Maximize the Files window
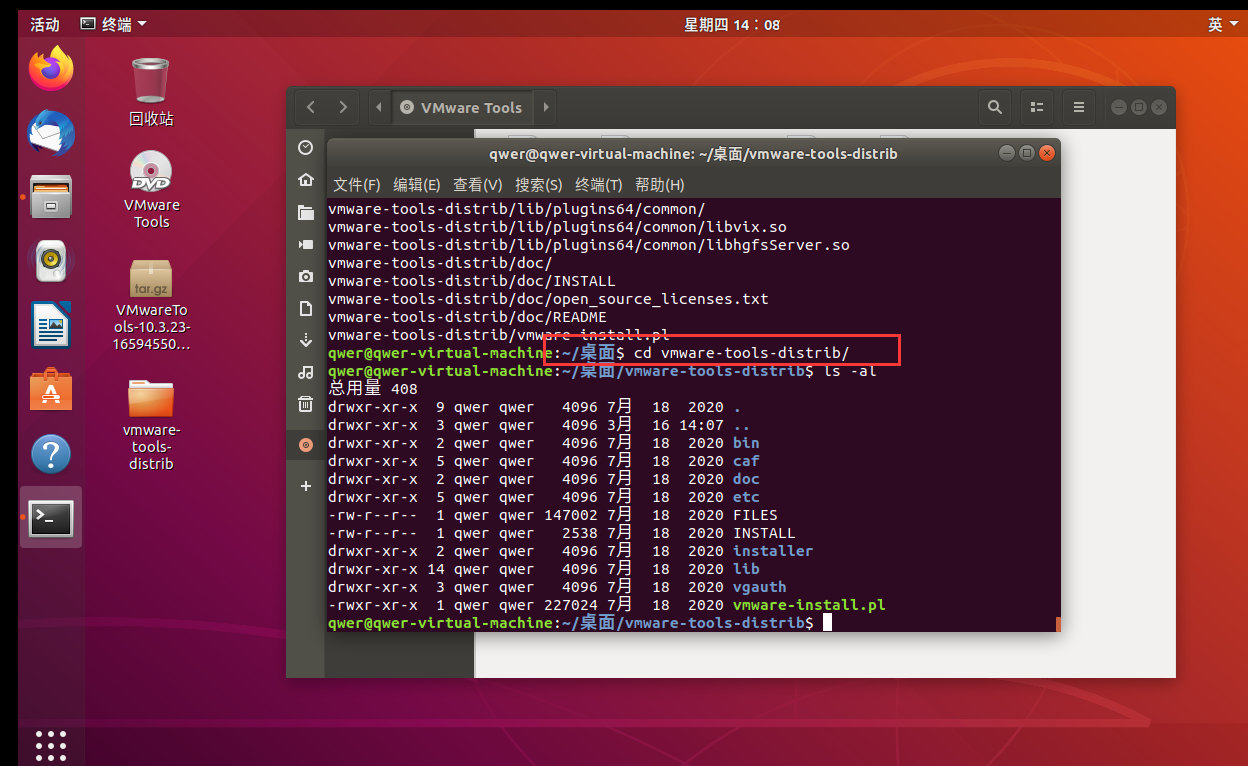The width and height of the screenshot is (1248, 766). pyautogui.click(x=1139, y=107)
